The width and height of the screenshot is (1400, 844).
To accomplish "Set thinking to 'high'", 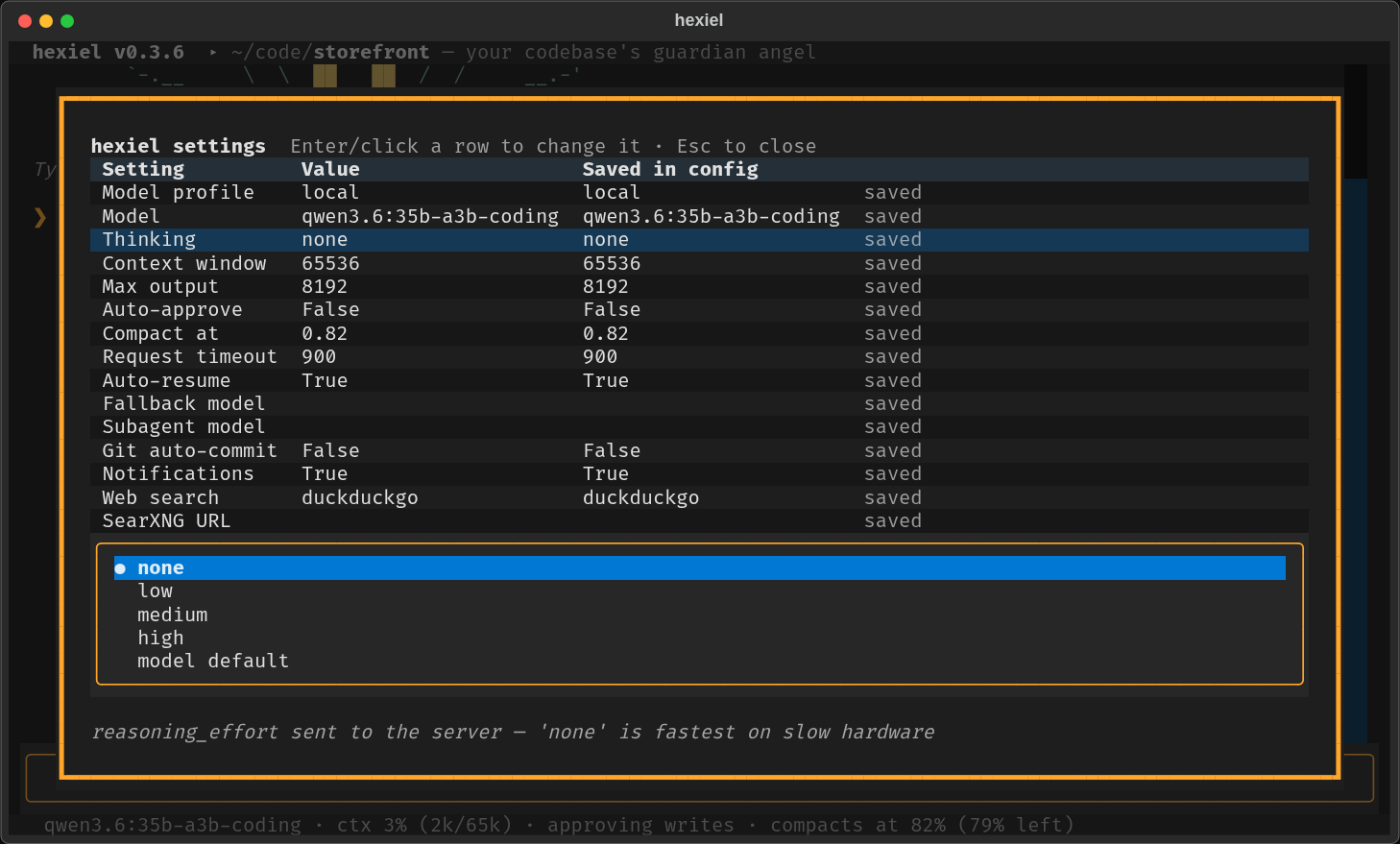I will coord(700,639).
